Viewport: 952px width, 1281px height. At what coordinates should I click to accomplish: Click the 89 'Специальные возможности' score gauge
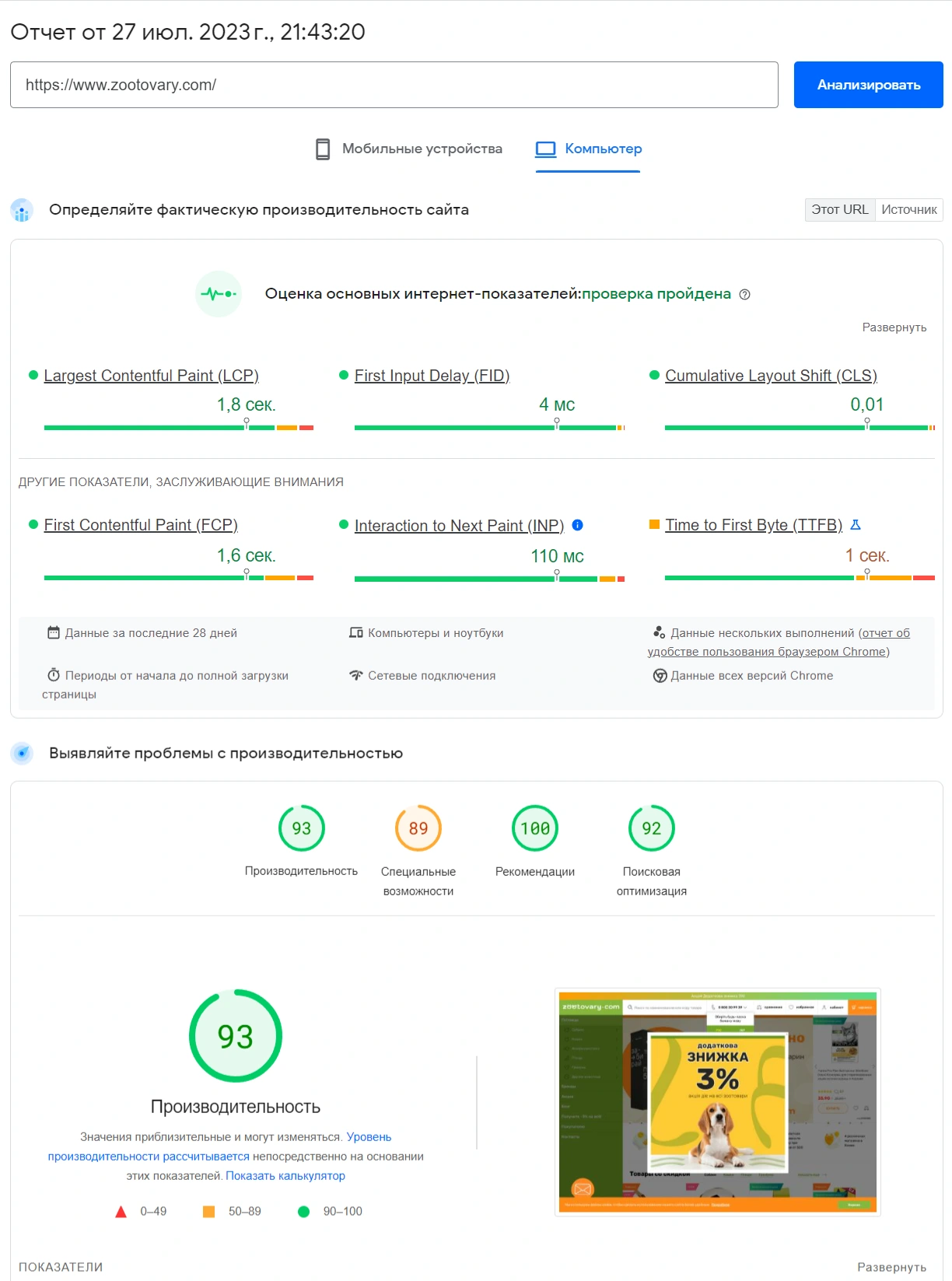[418, 828]
